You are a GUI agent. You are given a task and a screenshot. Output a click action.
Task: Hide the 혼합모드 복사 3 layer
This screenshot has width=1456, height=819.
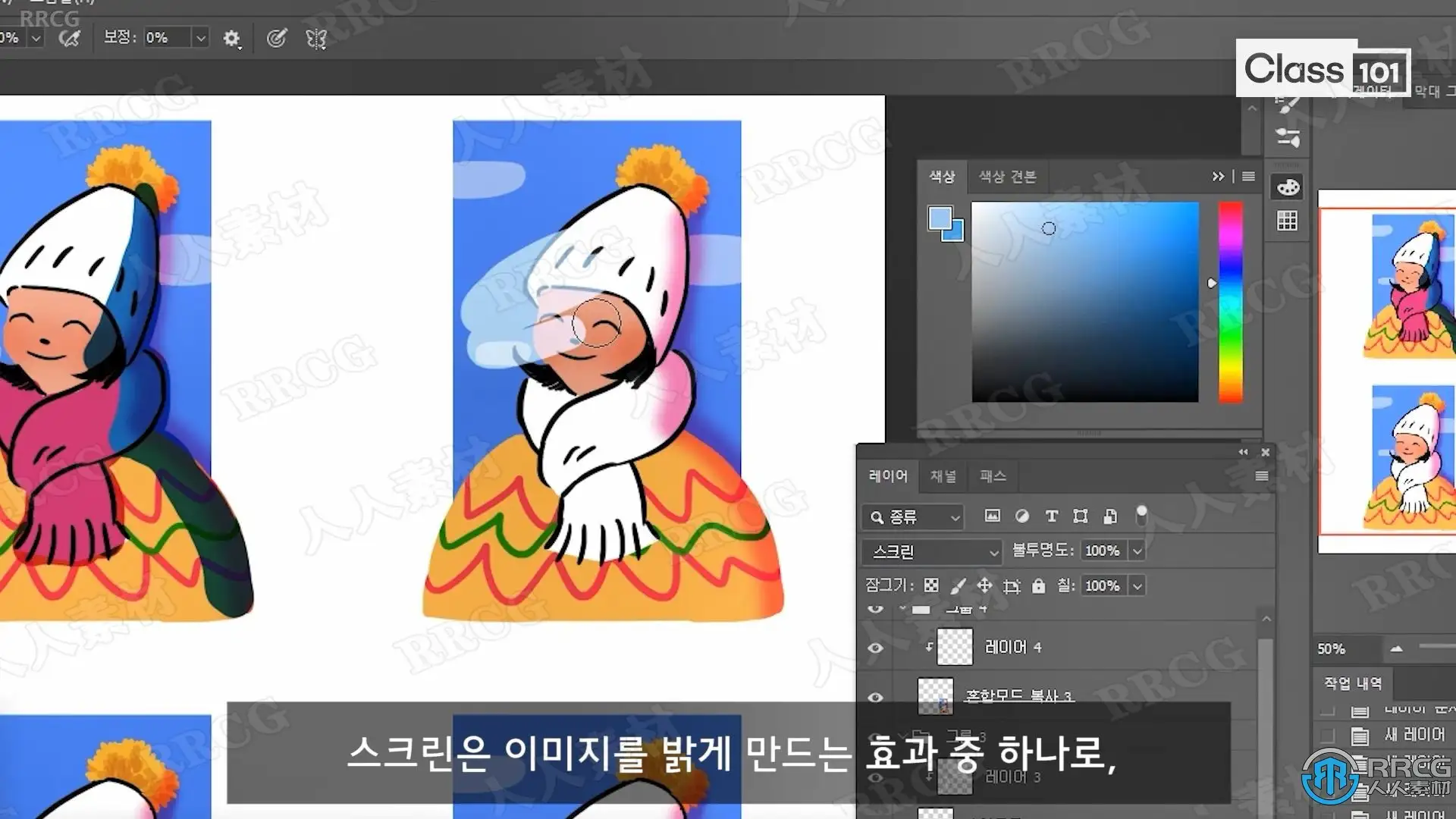point(875,697)
